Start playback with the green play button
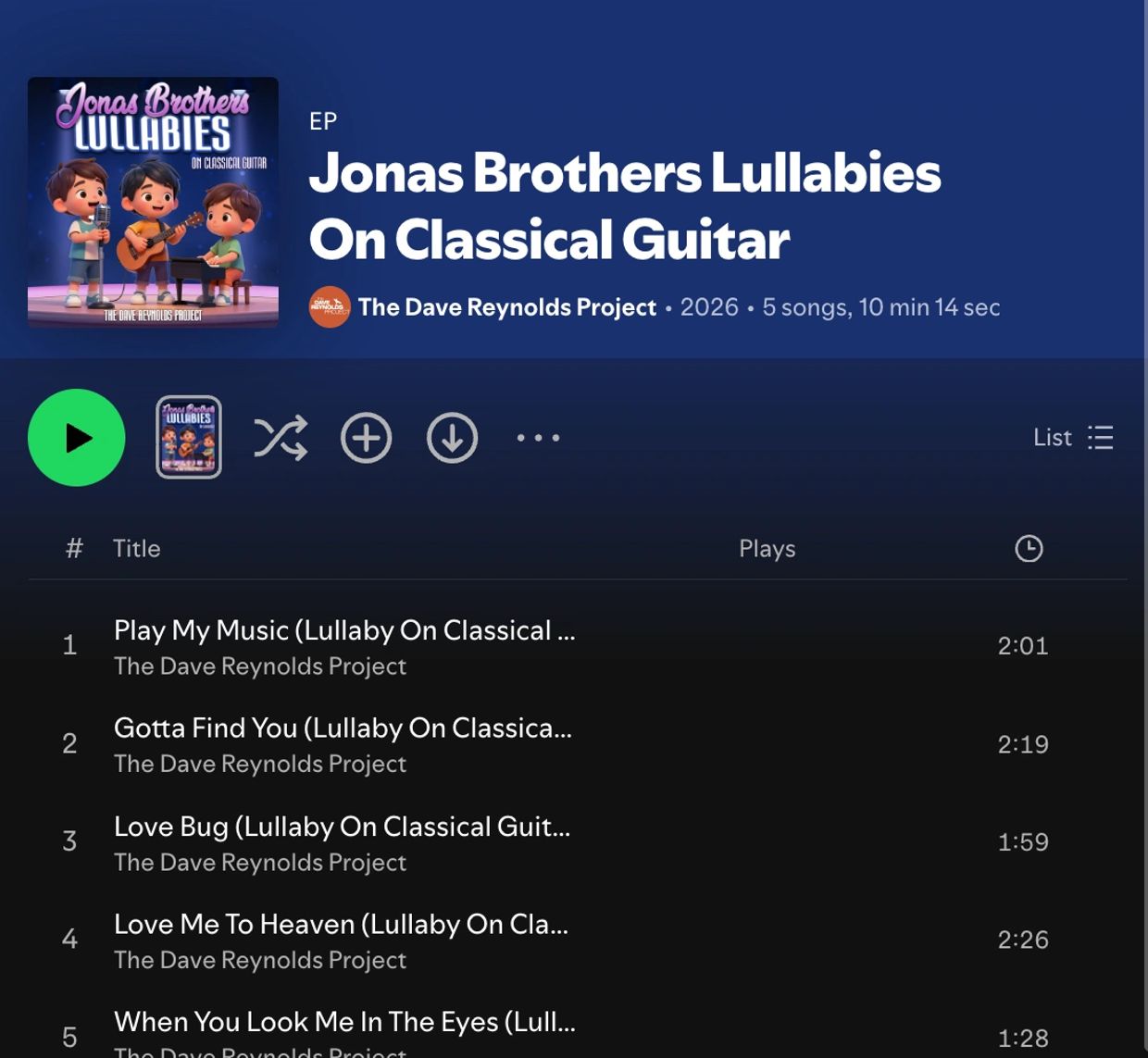 [x=77, y=438]
